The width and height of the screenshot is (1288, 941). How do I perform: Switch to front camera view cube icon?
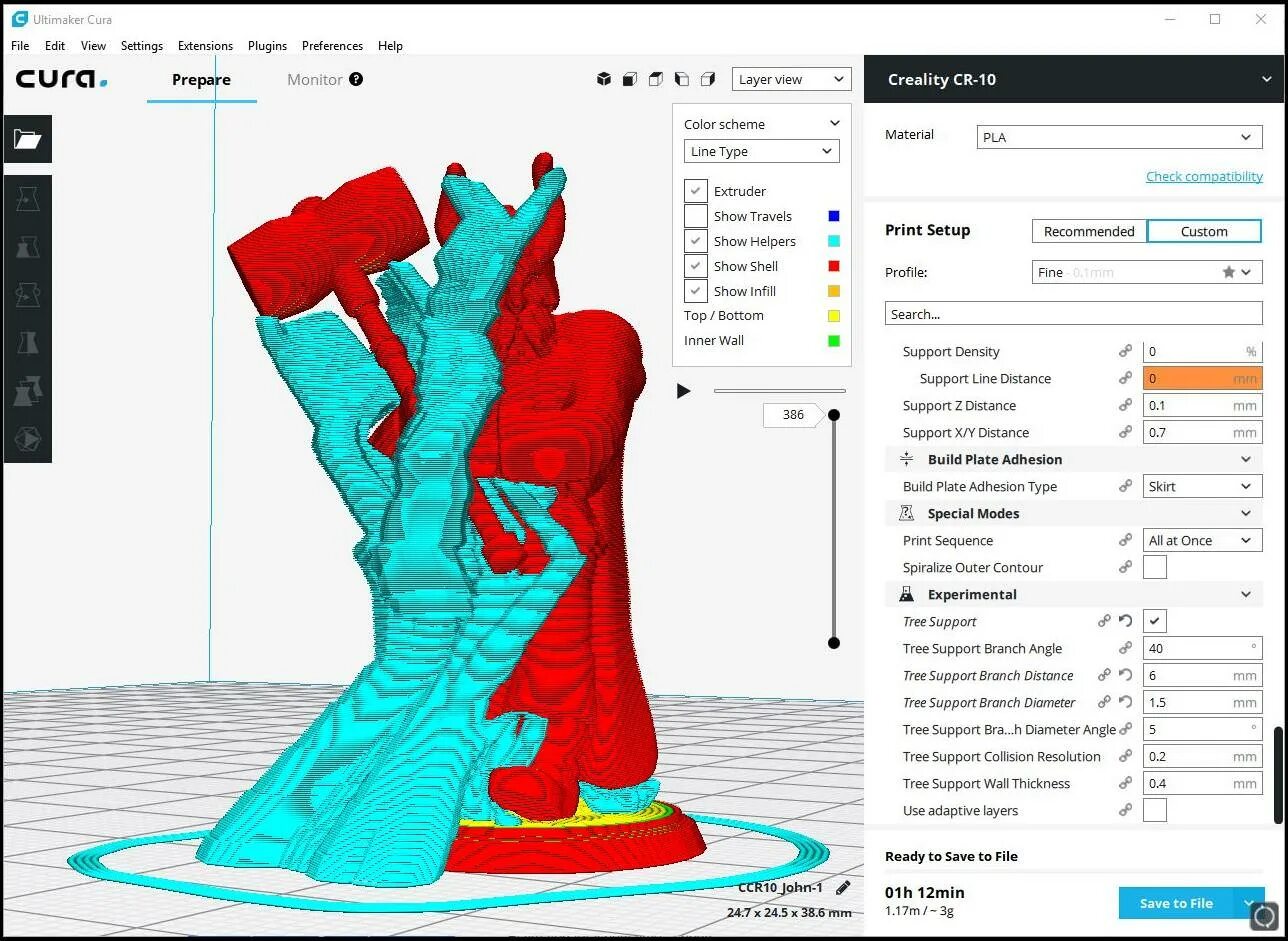pyautogui.click(x=630, y=78)
